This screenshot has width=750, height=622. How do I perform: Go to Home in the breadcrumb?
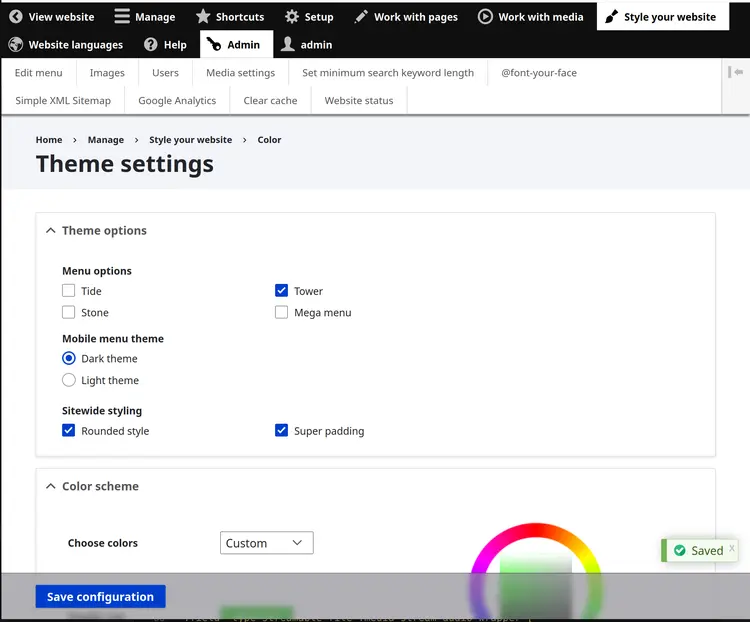click(x=49, y=140)
